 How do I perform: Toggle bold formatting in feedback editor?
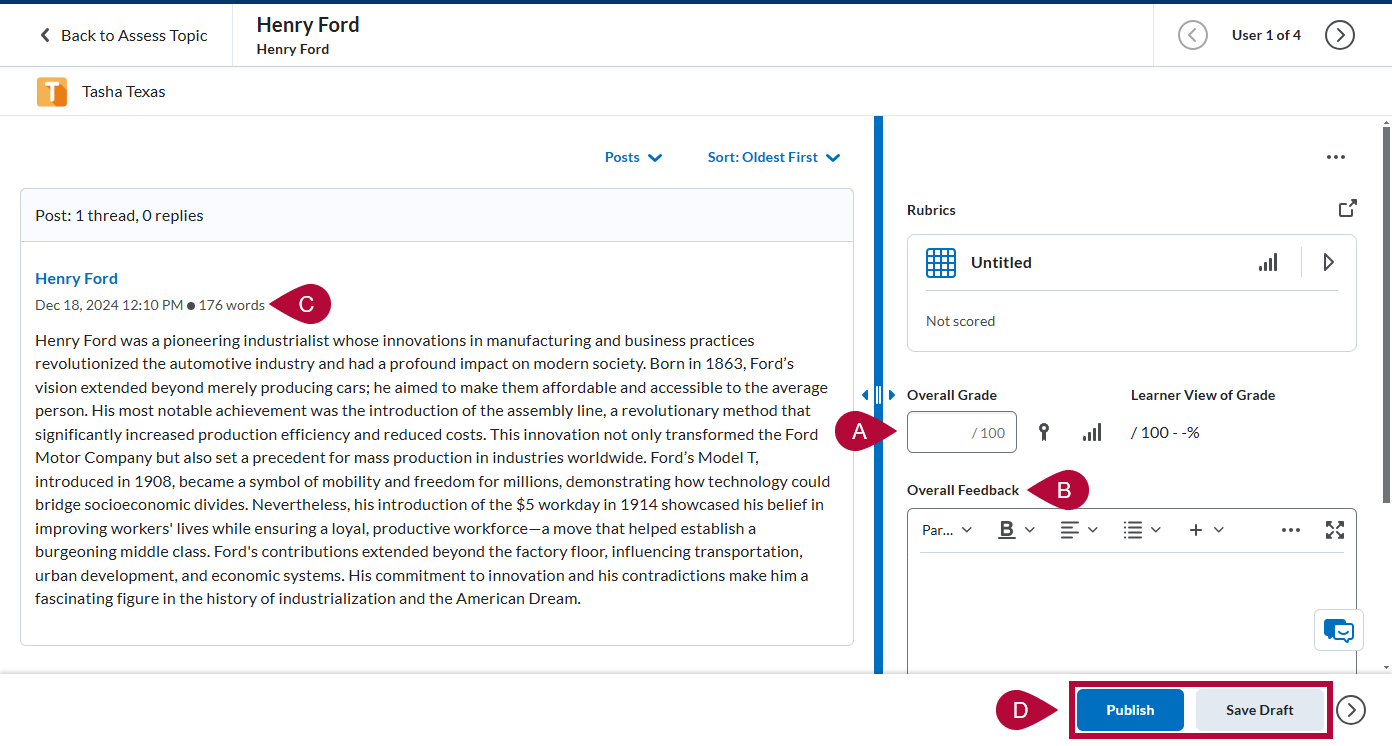point(1007,530)
